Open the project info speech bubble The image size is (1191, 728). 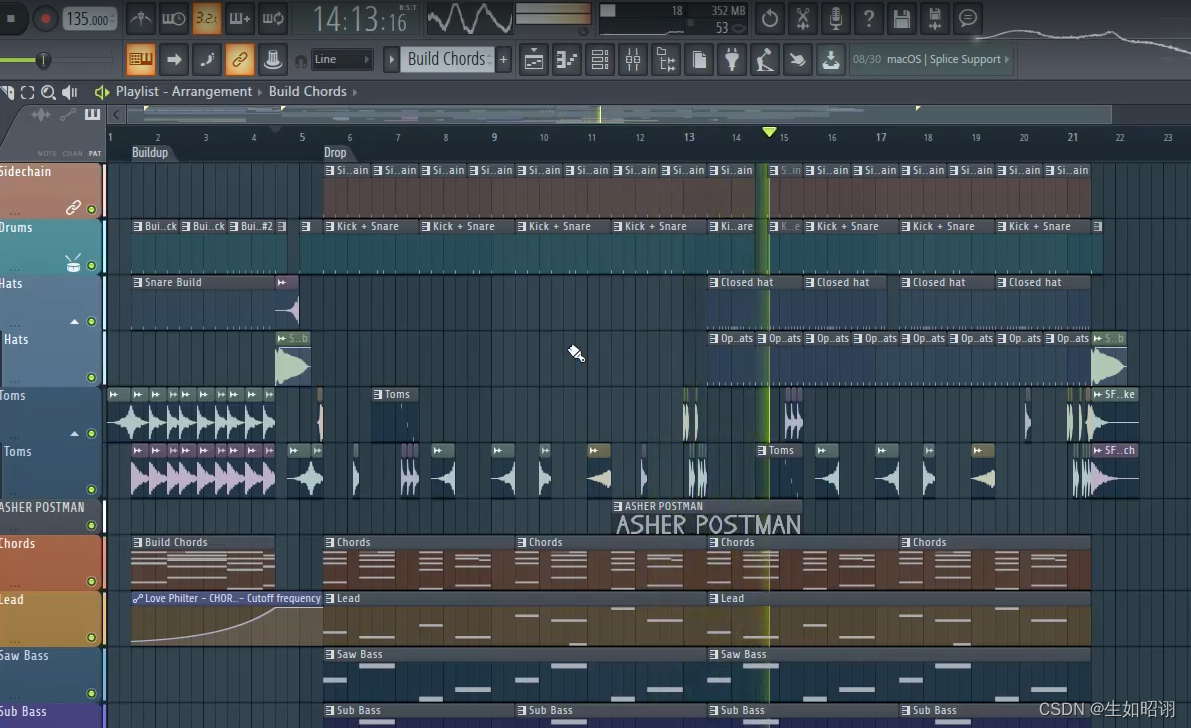(968, 18)
